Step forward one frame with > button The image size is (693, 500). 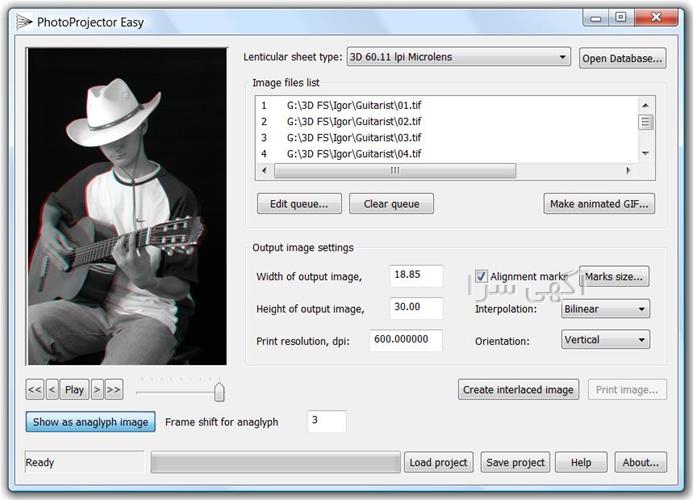click(97, 389)
